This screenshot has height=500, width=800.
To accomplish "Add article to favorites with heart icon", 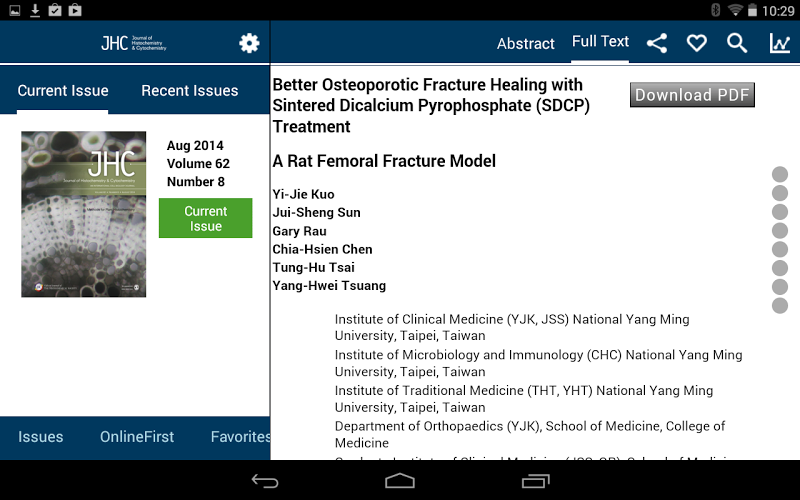I will (696, 43).
